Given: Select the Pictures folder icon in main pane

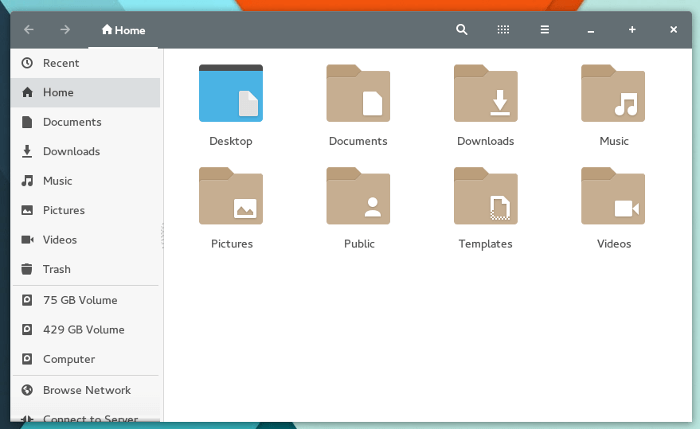Looking at the screenshot, I should (x=231, y=196).
